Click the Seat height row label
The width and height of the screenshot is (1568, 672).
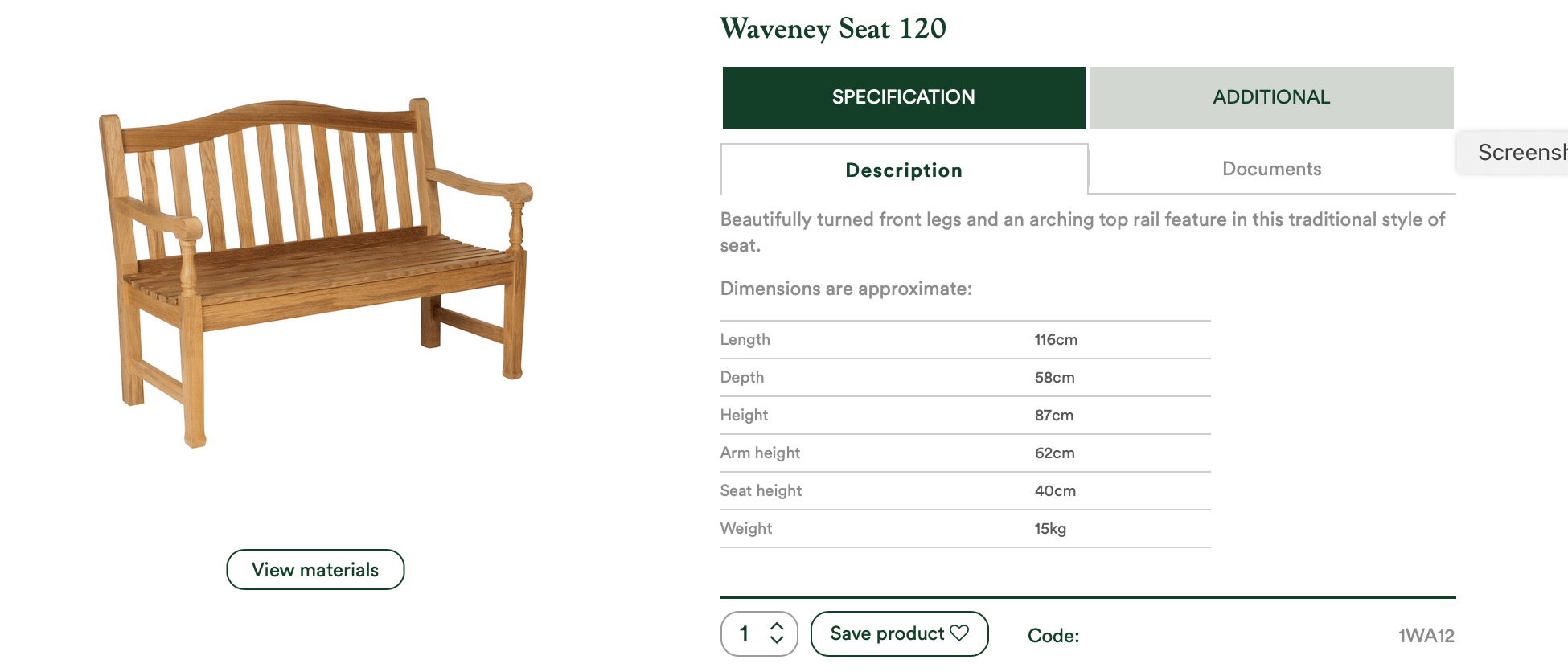(x=761, y=491)
